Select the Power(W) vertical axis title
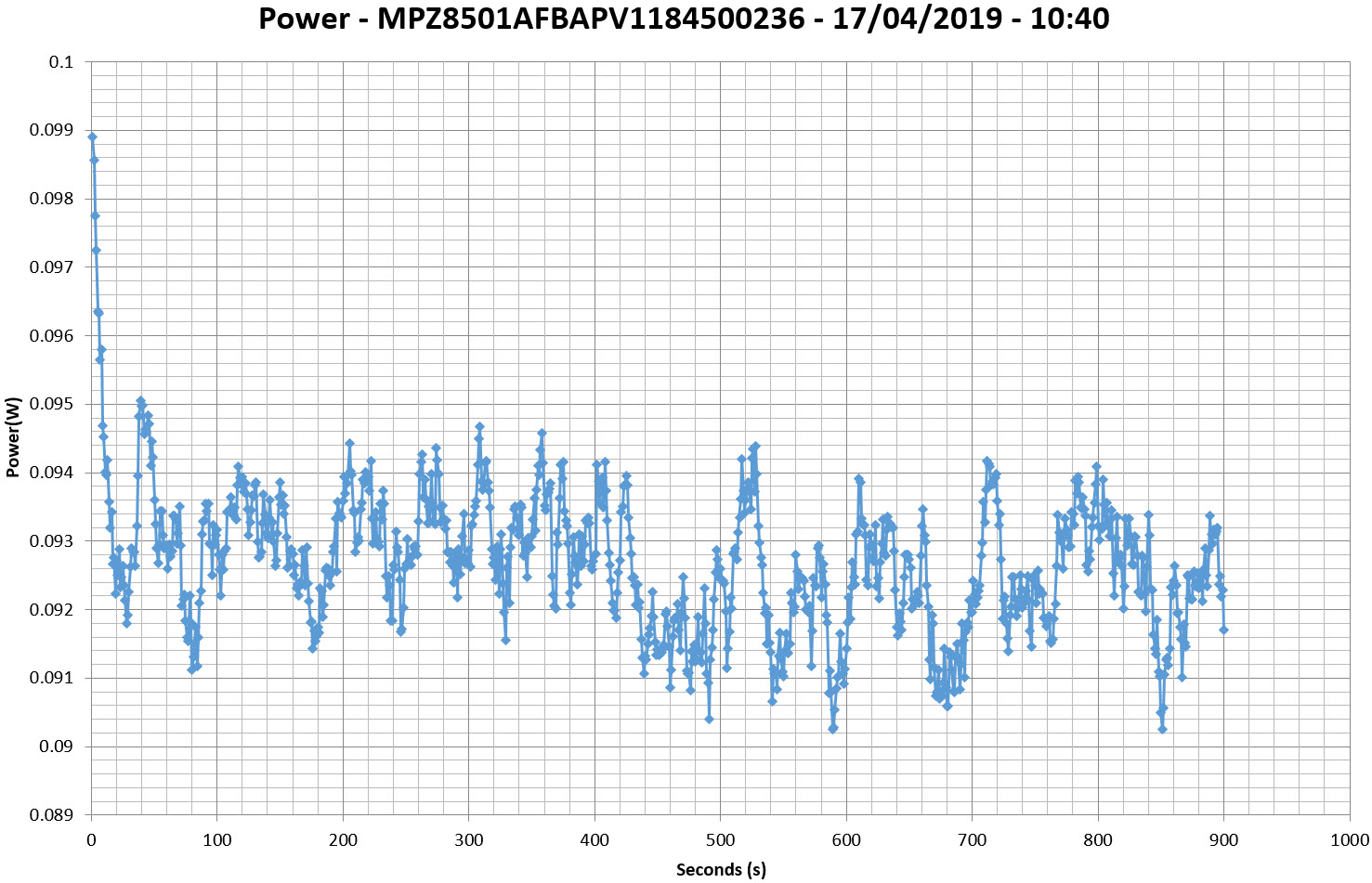 click(13, 437)
